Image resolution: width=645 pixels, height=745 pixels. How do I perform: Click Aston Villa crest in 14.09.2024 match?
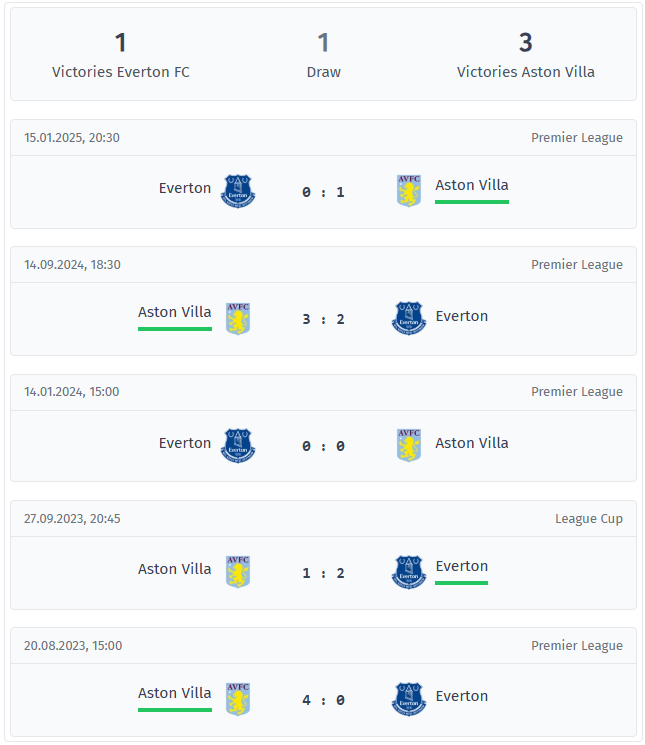[238, 318]
